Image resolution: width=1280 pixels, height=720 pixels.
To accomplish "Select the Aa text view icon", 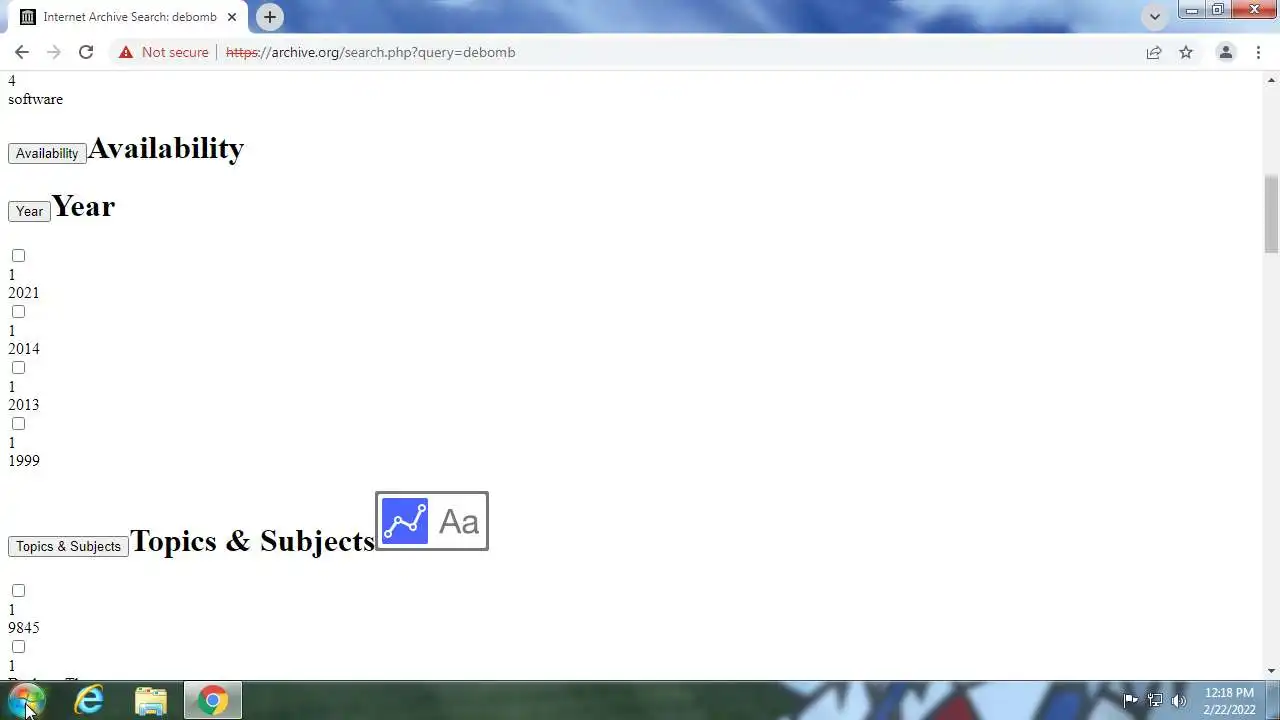I will [459, 521].
